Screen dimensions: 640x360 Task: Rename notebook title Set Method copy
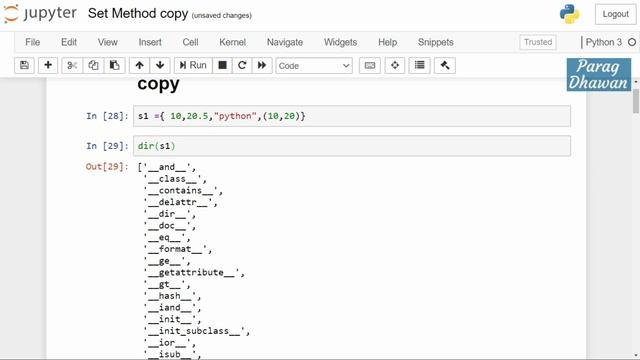tap(138, 13)
